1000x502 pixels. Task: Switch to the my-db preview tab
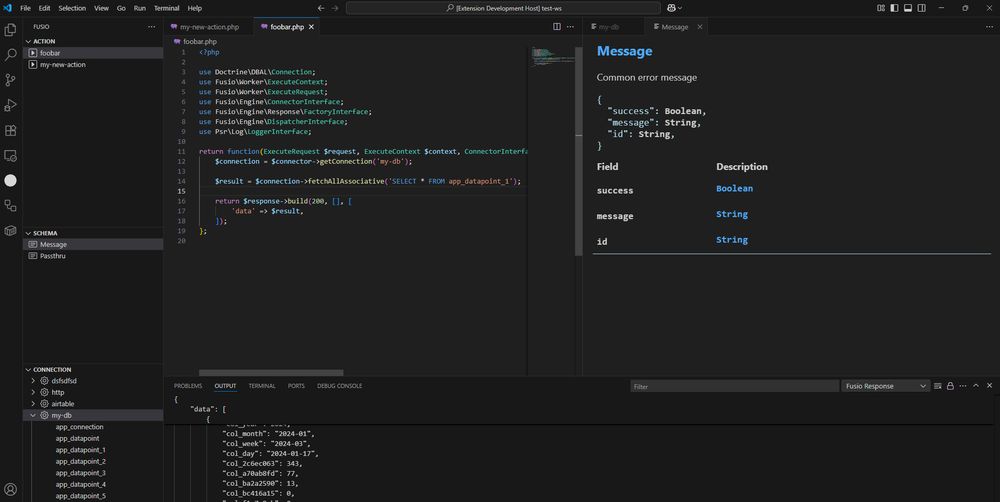click(607, 27)
